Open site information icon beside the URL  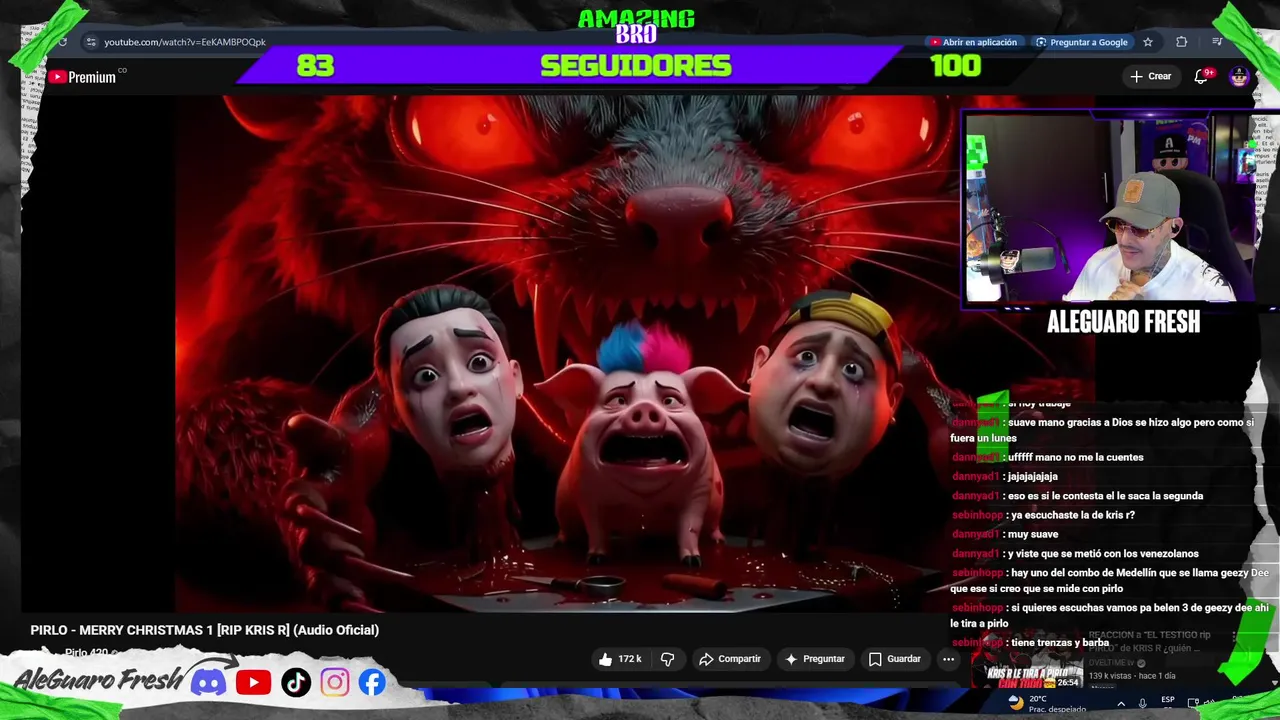(x=91, y=42)
